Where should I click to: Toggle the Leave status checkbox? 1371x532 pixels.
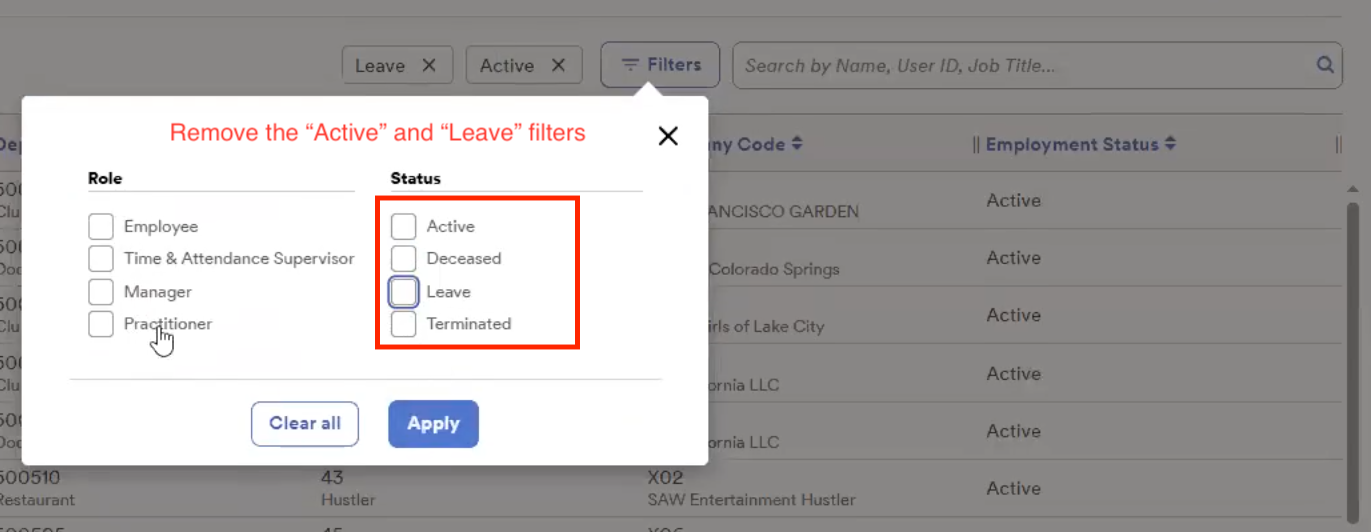403,292
